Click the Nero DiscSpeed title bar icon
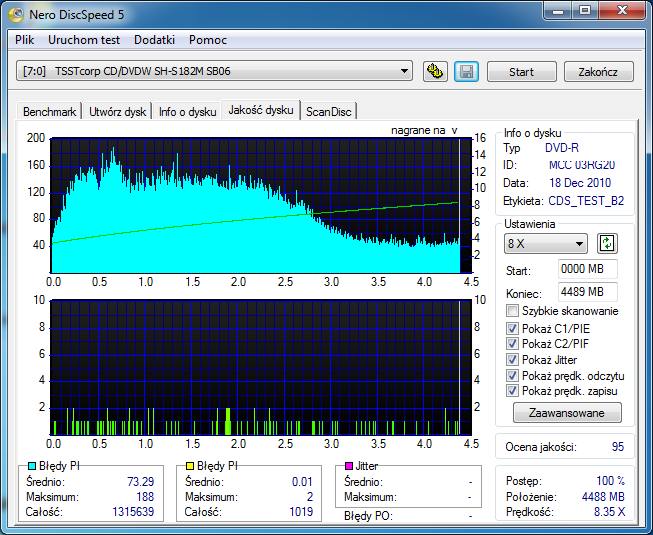The width and height of the screenshot is (653, 535). tap(16, 15)
